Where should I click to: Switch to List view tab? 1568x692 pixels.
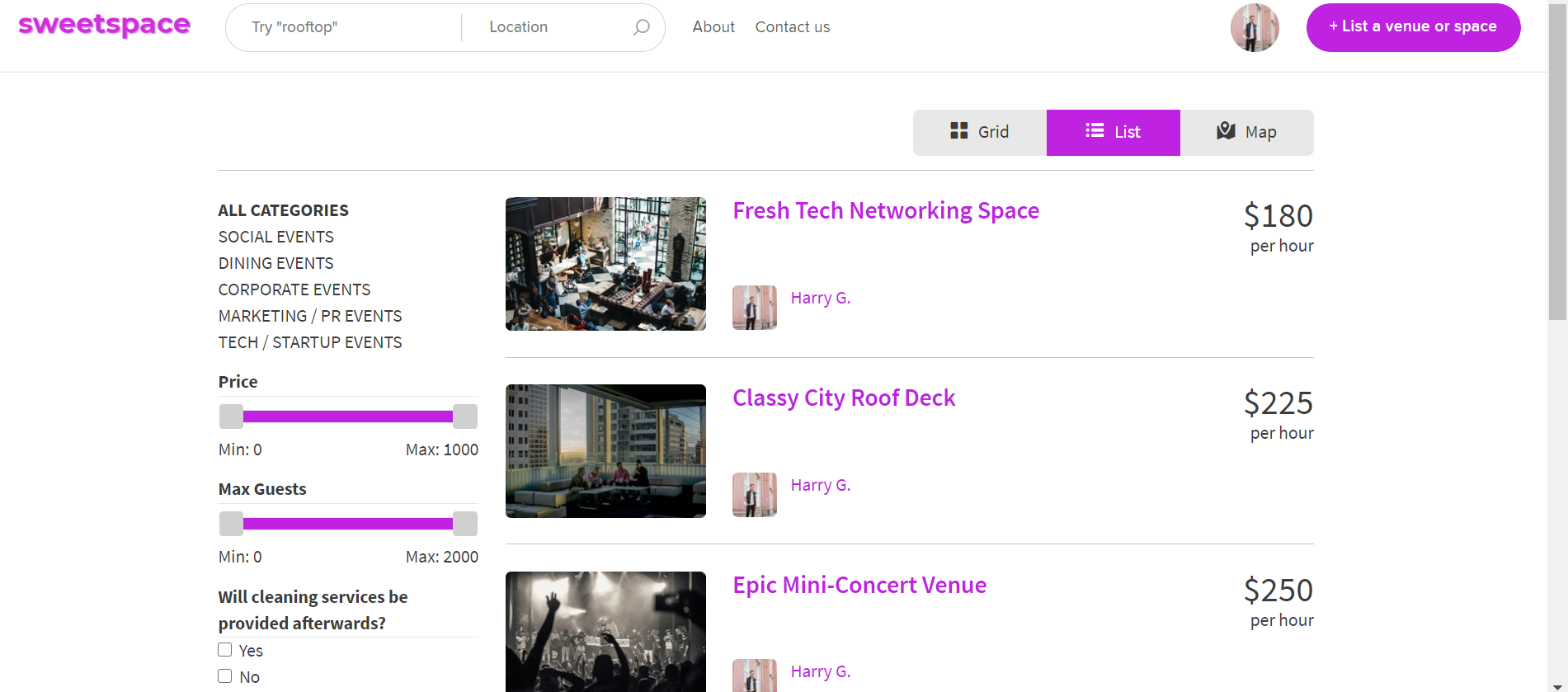tap(1114, 133)
